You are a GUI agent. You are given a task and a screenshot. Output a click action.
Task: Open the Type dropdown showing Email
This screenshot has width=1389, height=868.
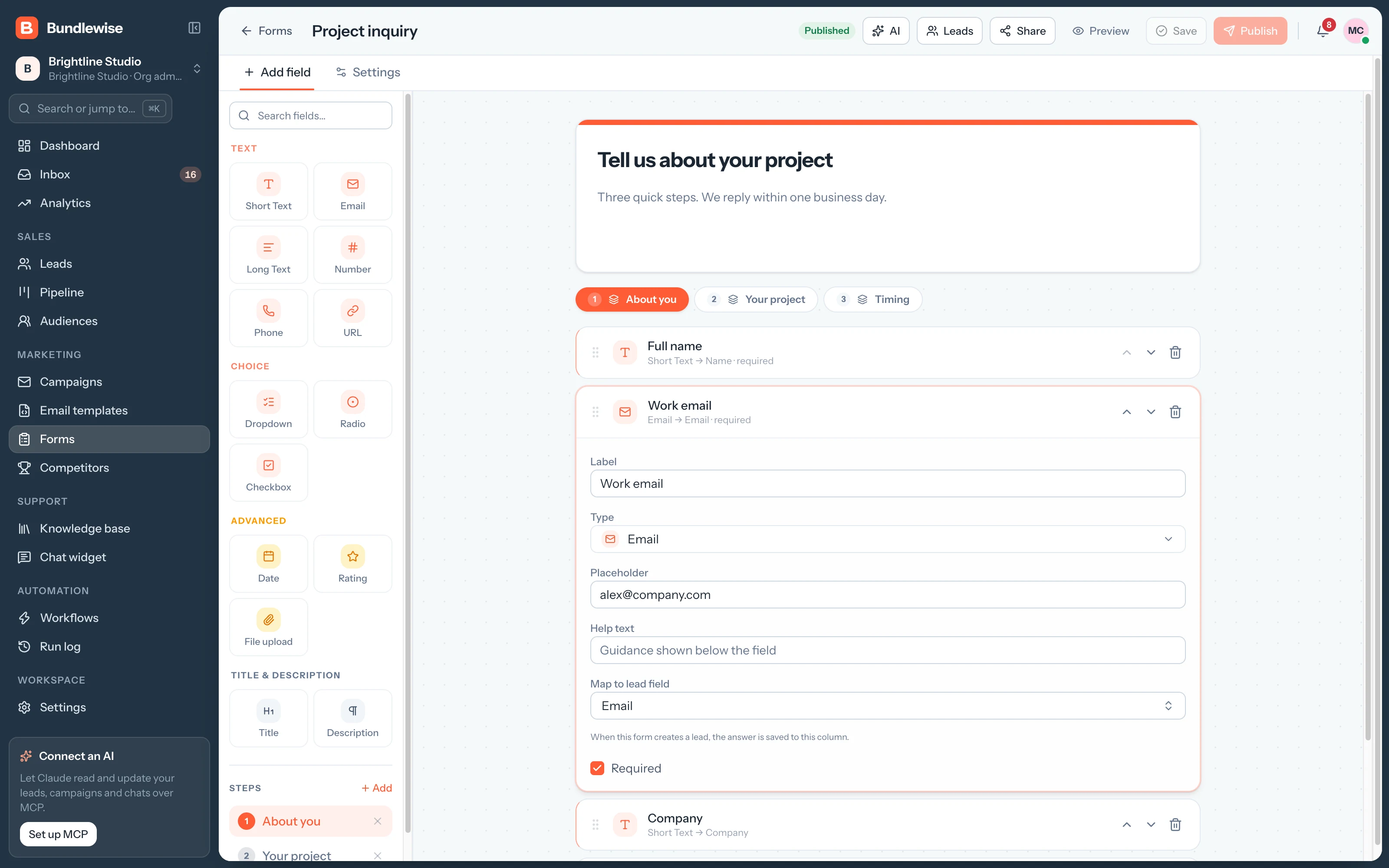click(x=887, y=539)
